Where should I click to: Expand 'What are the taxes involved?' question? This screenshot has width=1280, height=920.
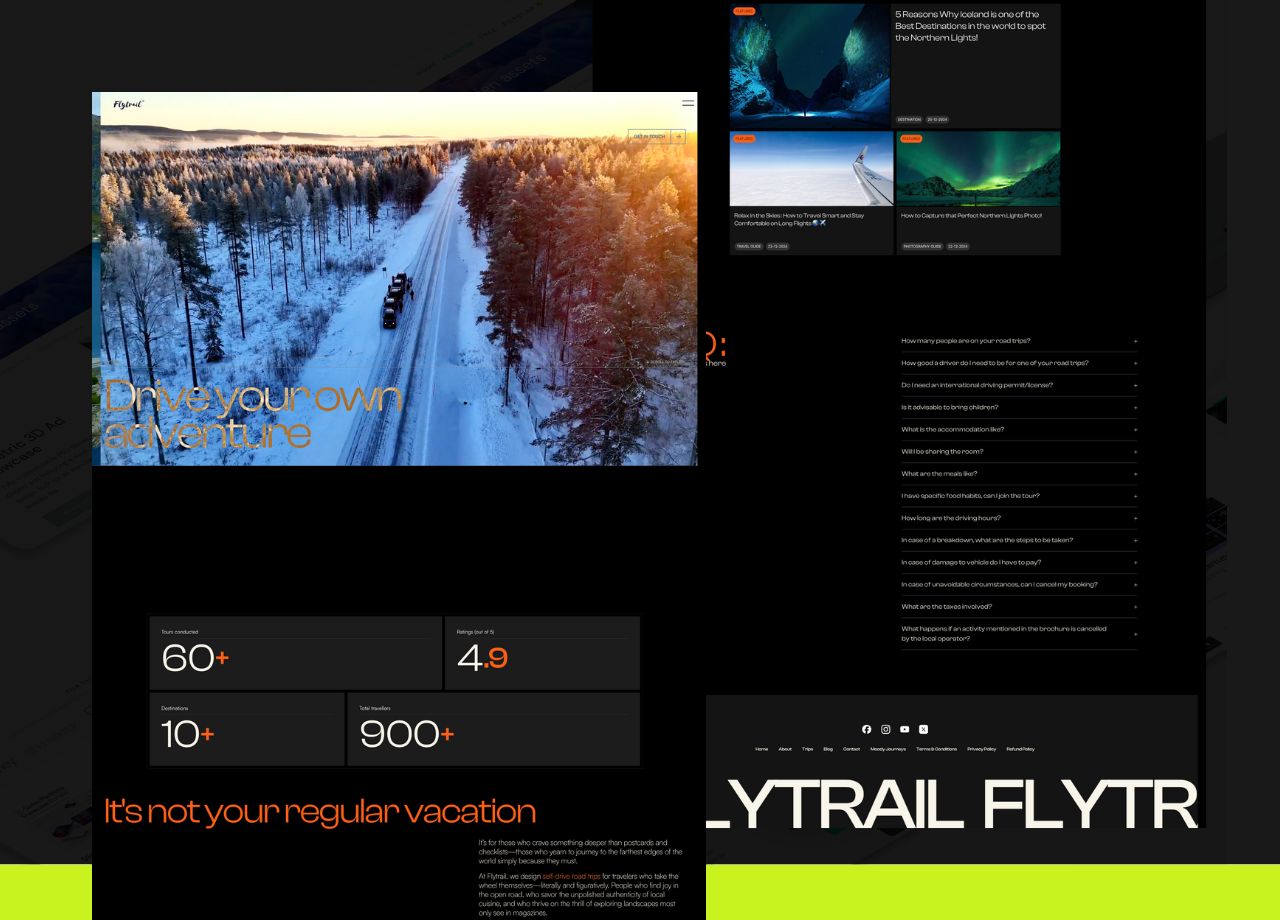point(1018,607)
